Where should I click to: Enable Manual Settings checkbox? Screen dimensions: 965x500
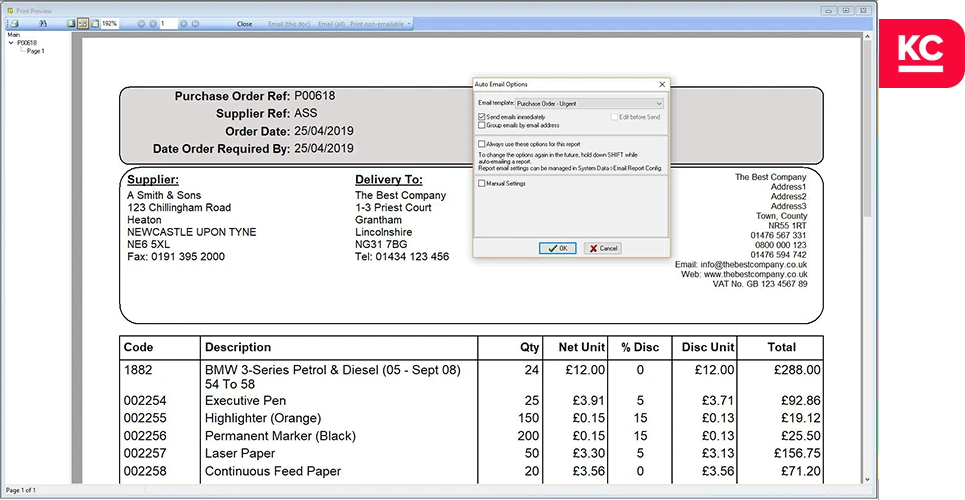(x=481, y=183)
